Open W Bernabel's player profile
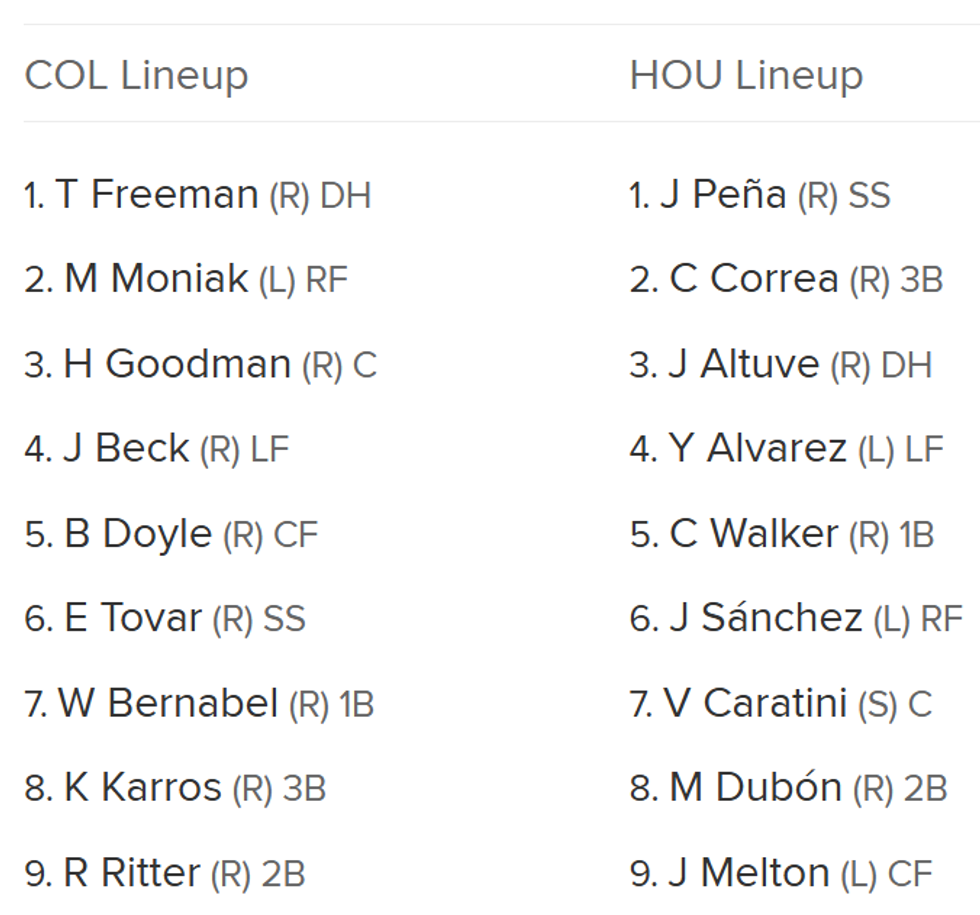This screenshot has height=915, width=980. coord(167,703)
